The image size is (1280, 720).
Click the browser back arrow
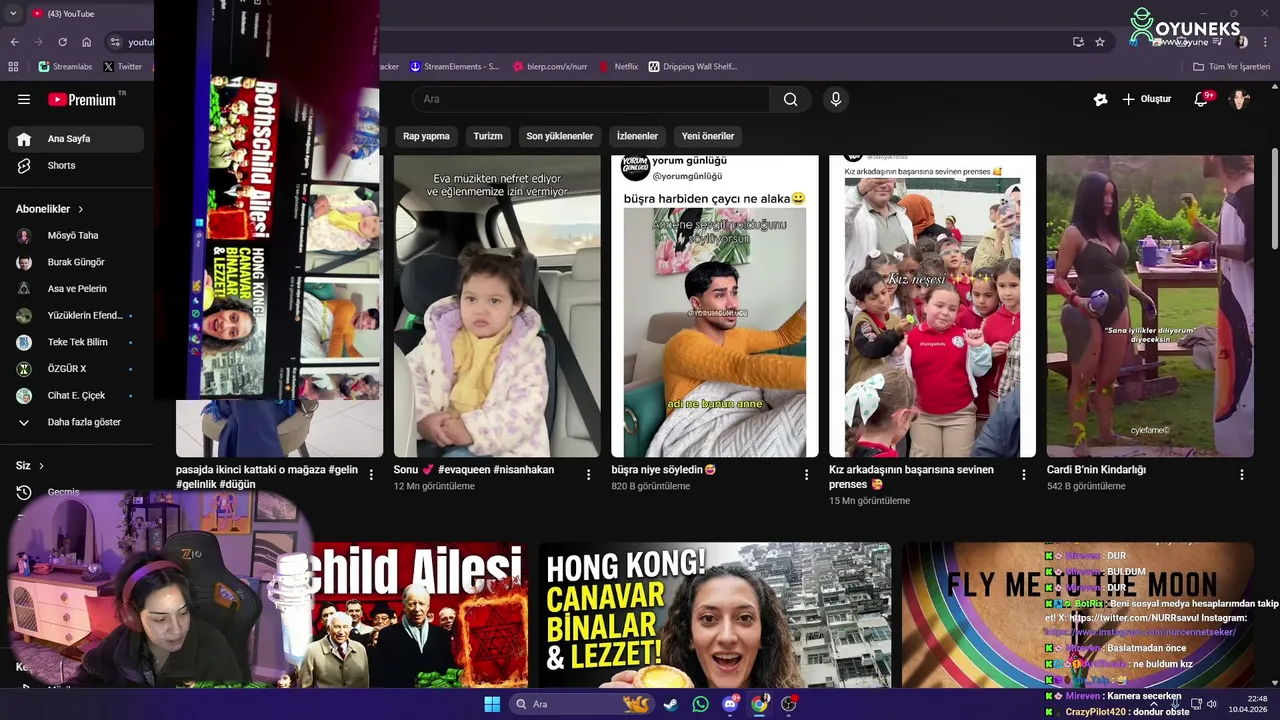14,42
